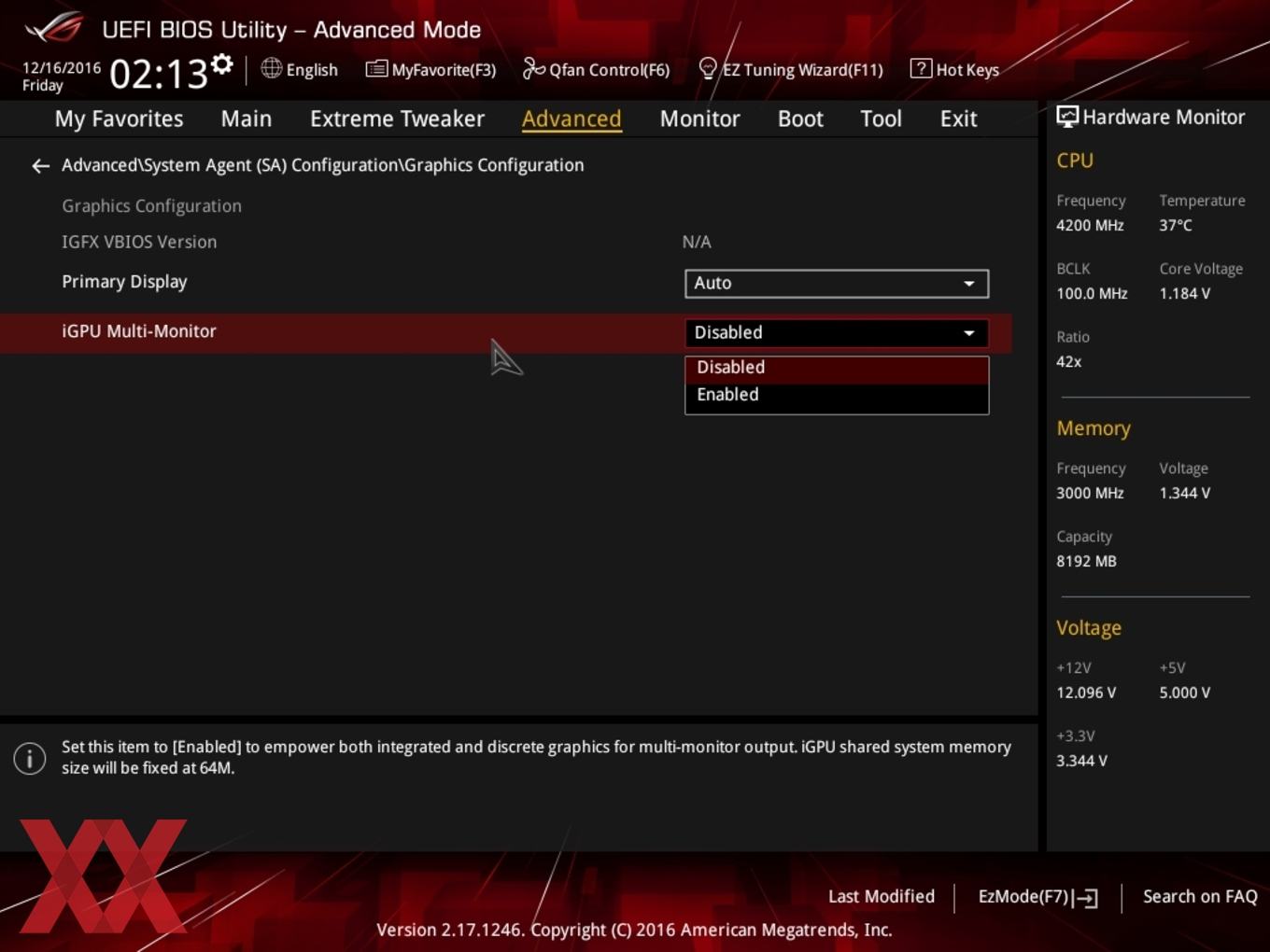Switch to EzMode(F7)
1270x952 pixels.
[x=1037, y=897]
